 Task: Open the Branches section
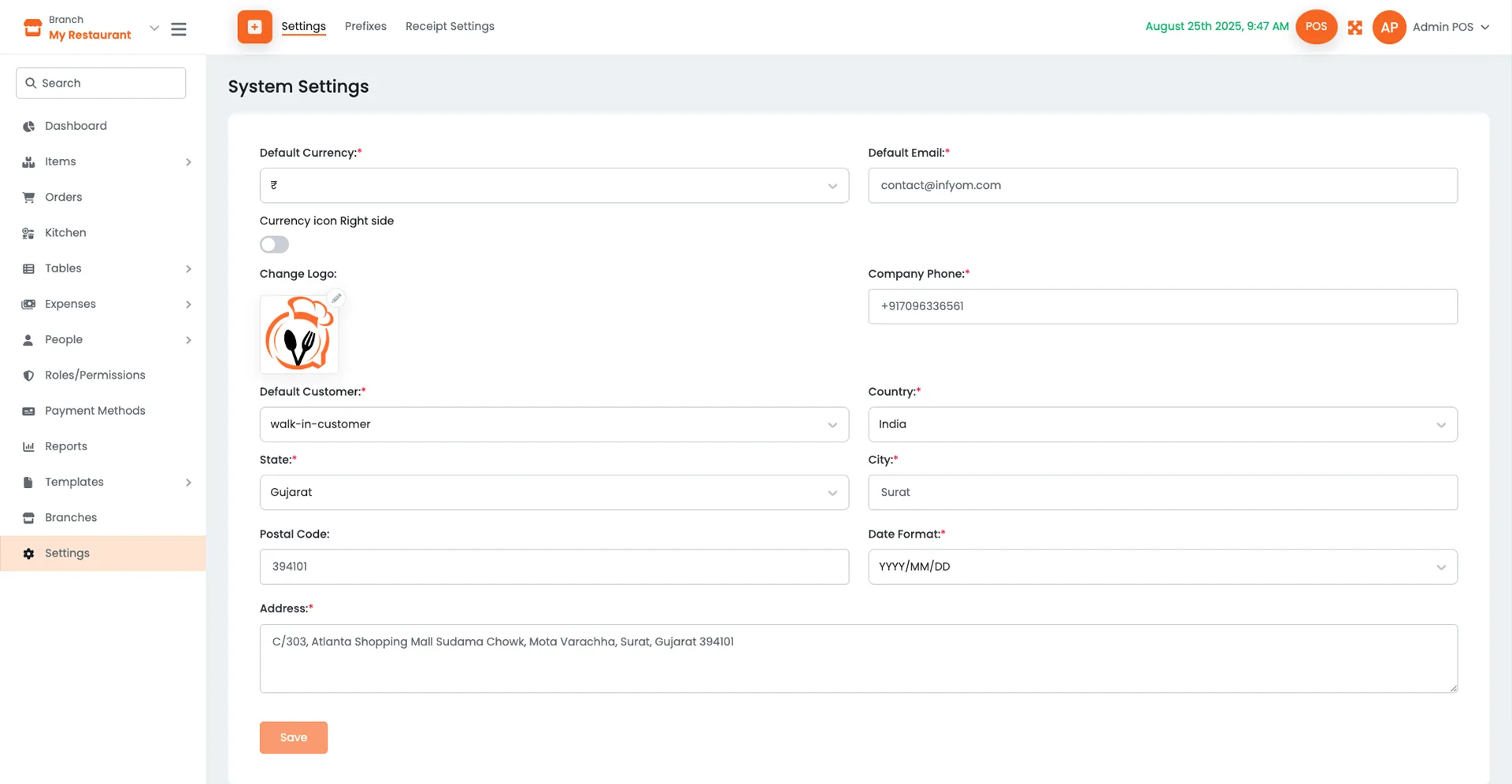(70, 517)
